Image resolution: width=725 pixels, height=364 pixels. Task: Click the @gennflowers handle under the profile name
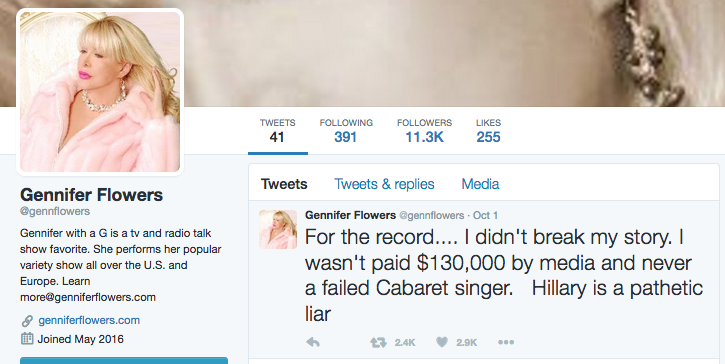[x=55, y=211]
